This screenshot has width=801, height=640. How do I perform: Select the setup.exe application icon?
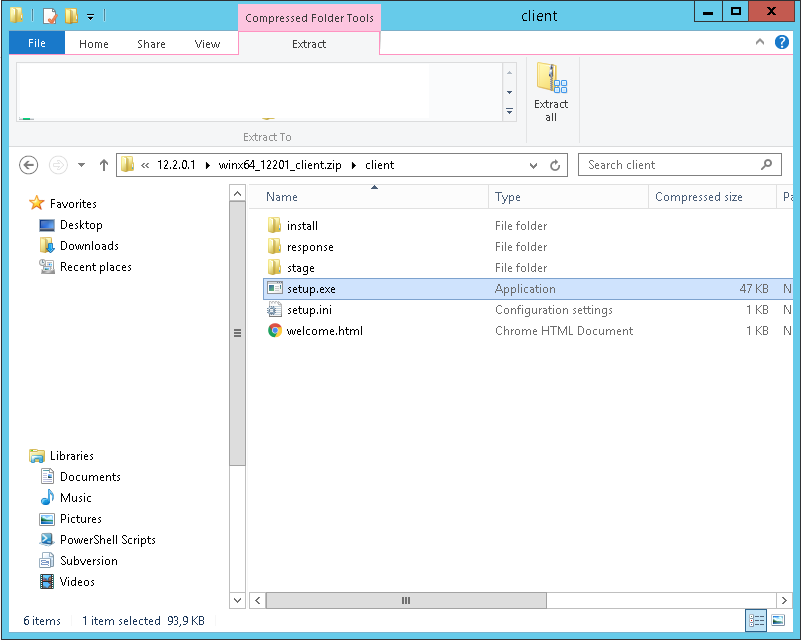(275, 289)
